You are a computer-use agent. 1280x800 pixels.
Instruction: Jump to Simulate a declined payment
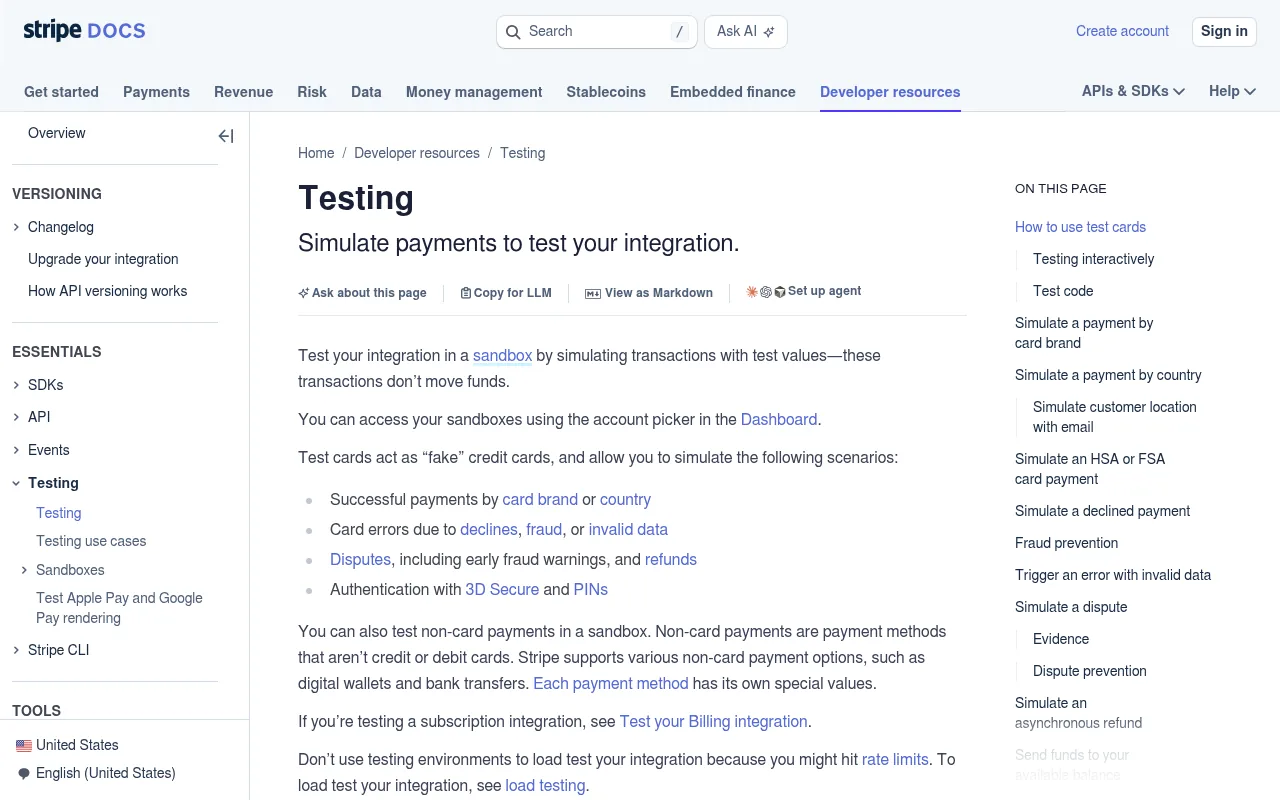point(1102,511)
